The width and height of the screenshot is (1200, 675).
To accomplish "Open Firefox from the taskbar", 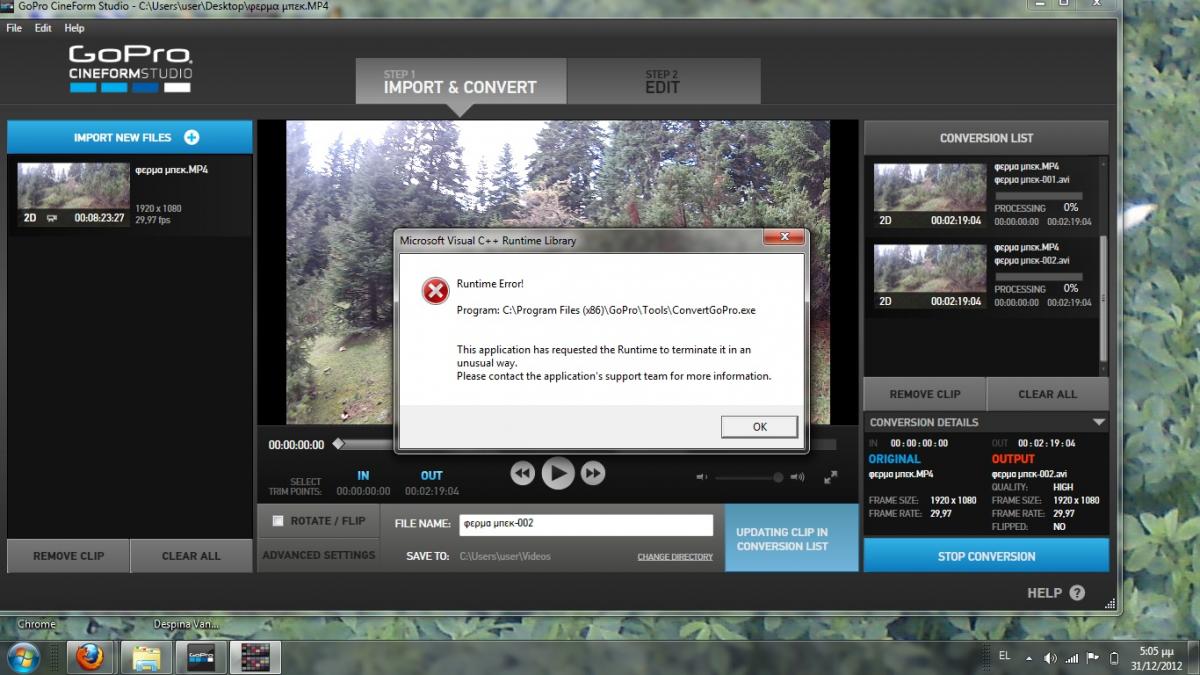I will pos(90,657).
